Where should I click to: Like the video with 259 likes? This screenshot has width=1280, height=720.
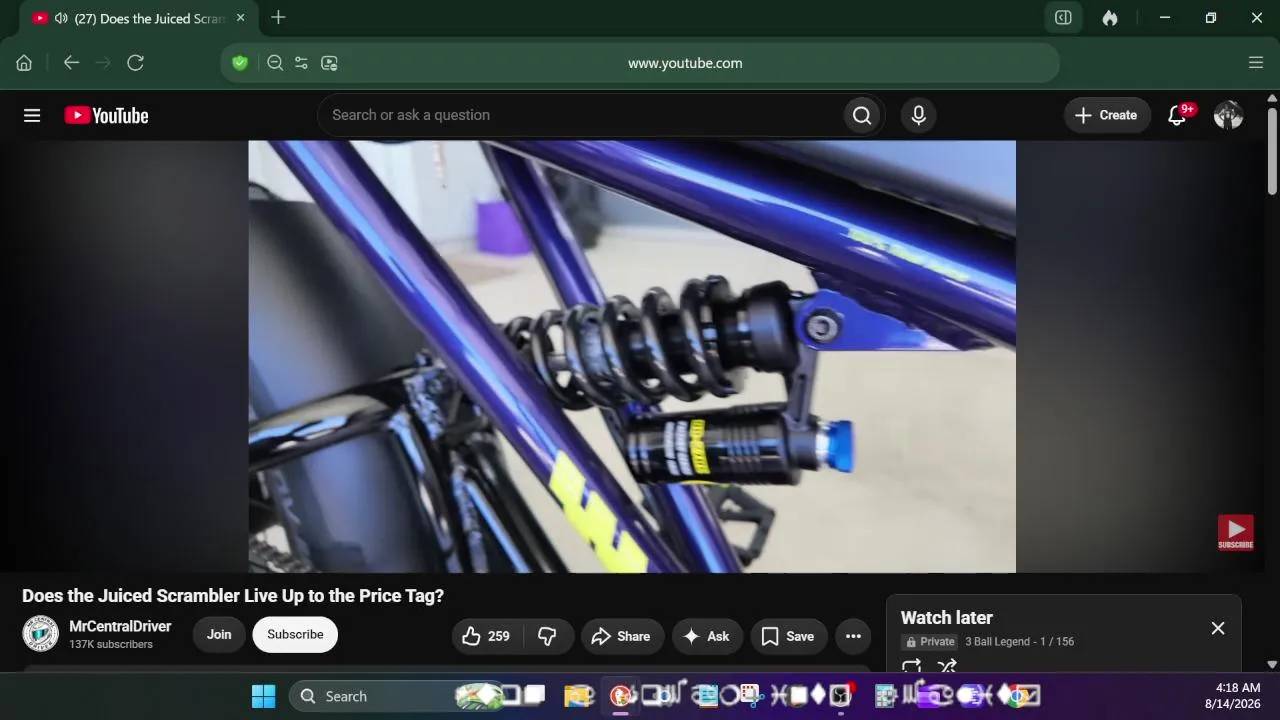[x=487, y=636]
